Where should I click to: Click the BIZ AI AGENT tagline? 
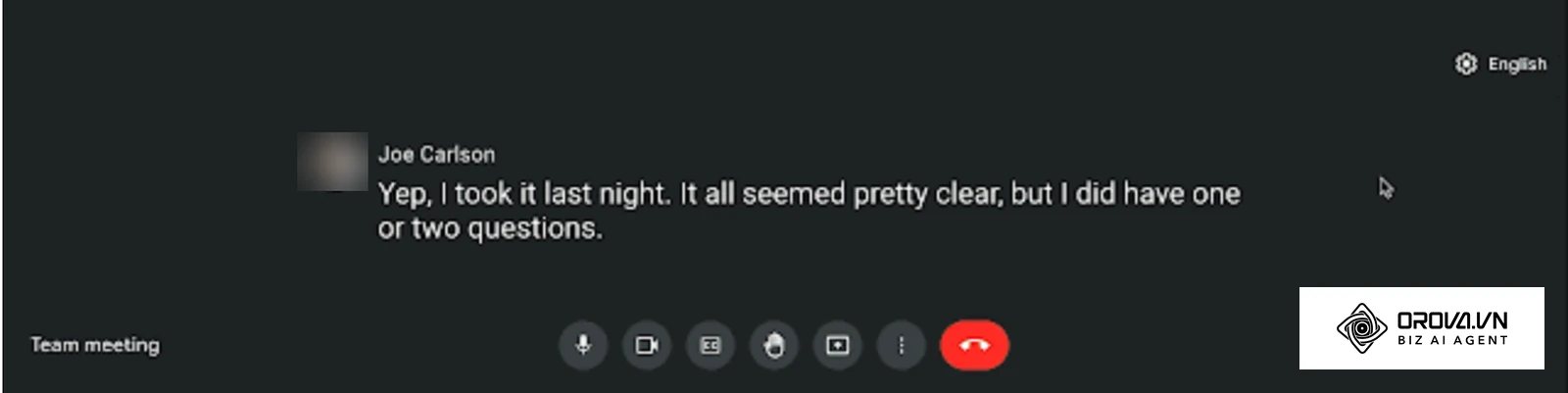click(x=1452, y=340)
